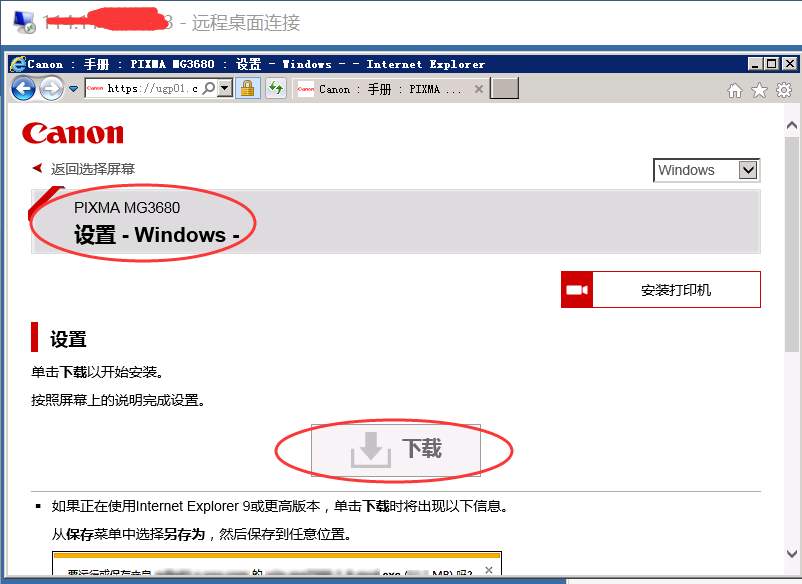The height and width of the screenshot is (584, 802).
Task: Open a new blank tab
Action: tap(504, 88)
